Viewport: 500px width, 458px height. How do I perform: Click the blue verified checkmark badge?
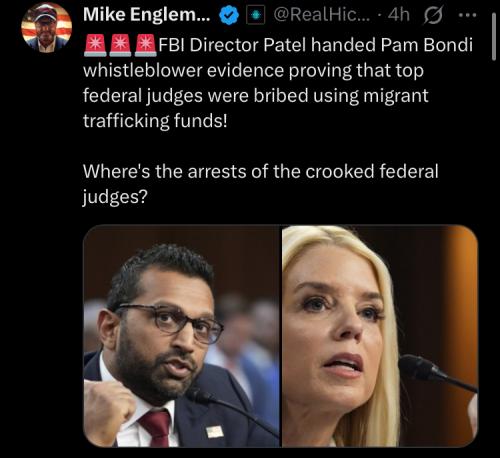pos(229,15)
